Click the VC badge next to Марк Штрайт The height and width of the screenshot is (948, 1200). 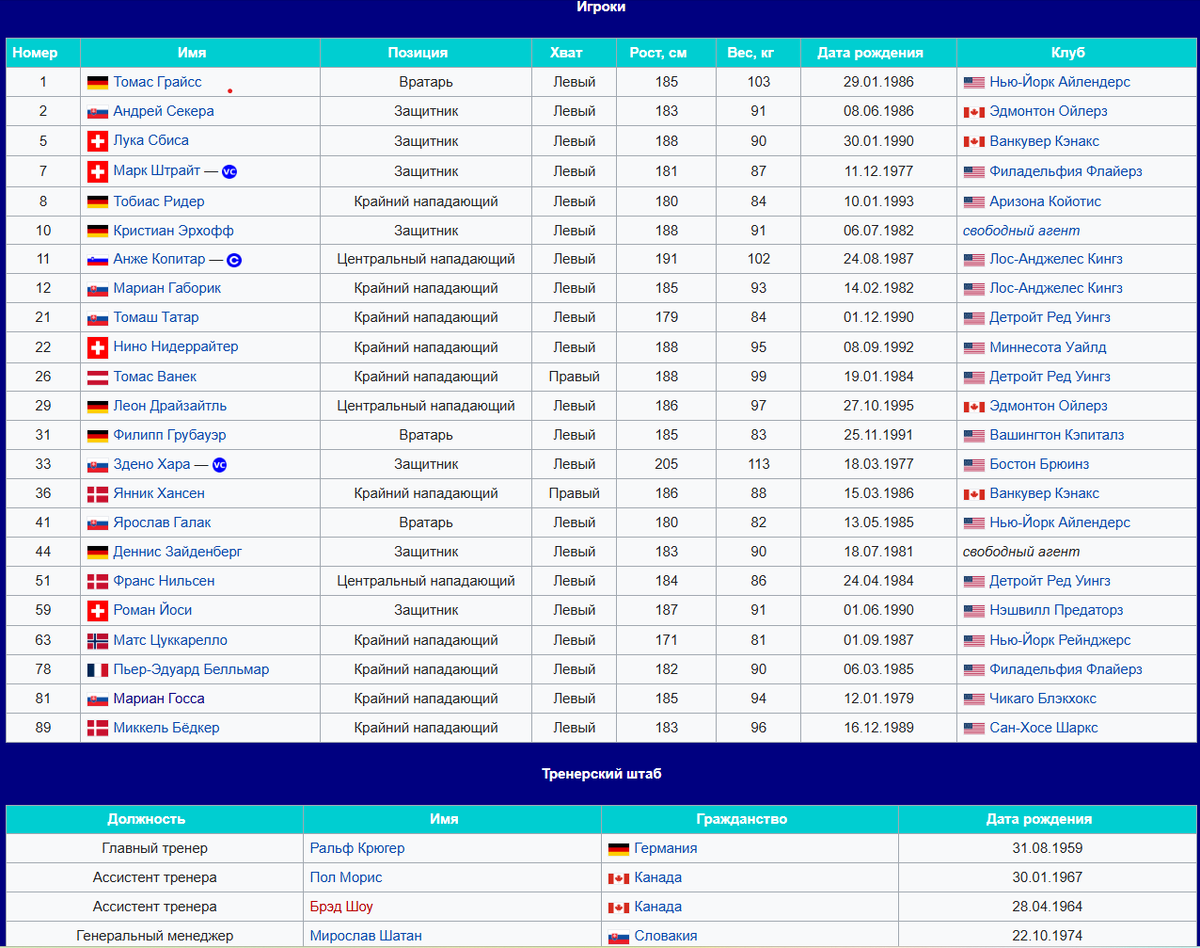pyautogui.click(x=229, y=171)
